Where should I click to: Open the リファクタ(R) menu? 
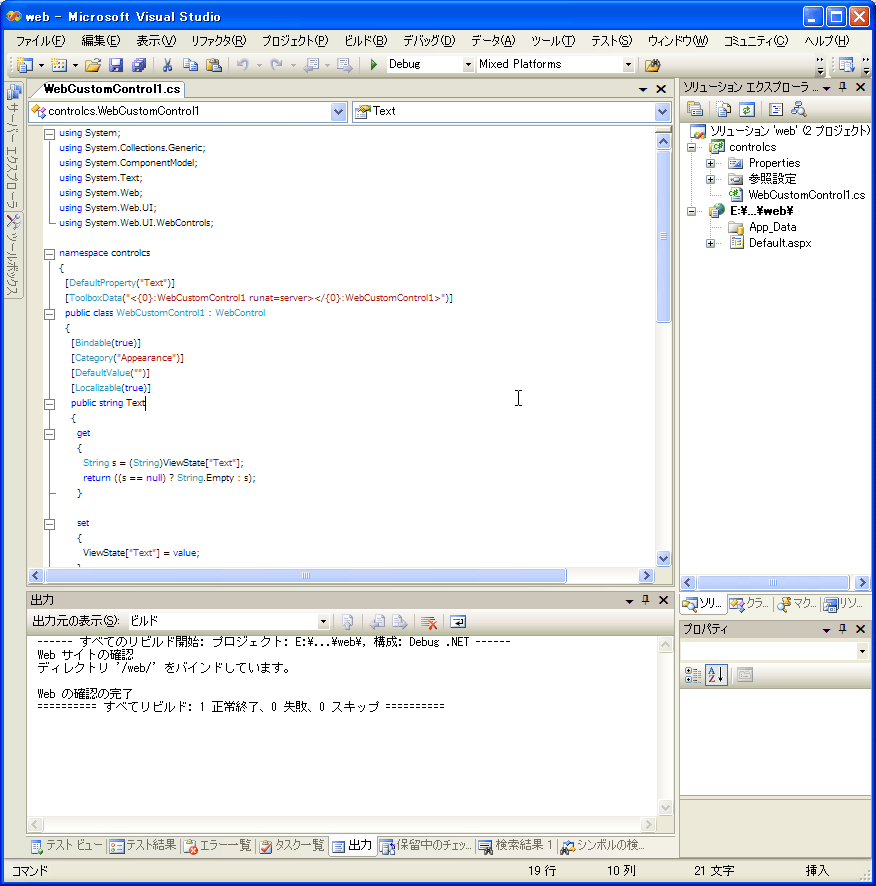218,41
